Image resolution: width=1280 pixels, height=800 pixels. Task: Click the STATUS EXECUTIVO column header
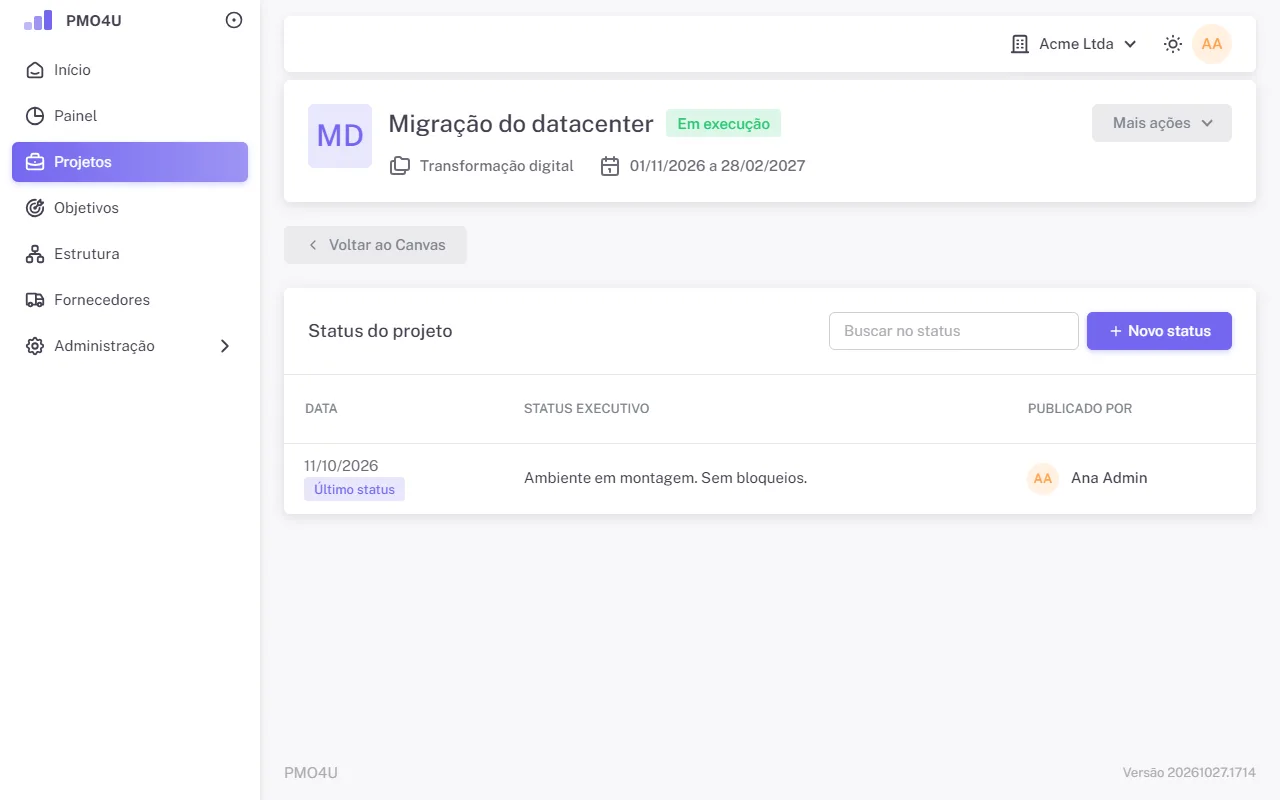click(587, 409)
